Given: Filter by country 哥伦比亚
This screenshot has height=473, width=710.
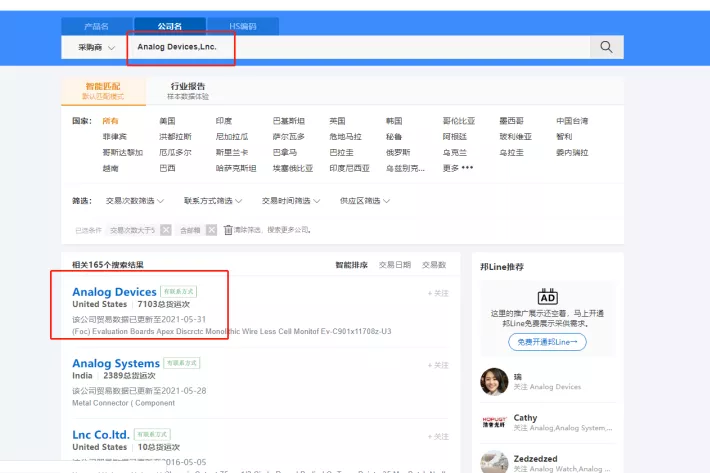Looking at the screenshot, I should [x=459, y=121].
